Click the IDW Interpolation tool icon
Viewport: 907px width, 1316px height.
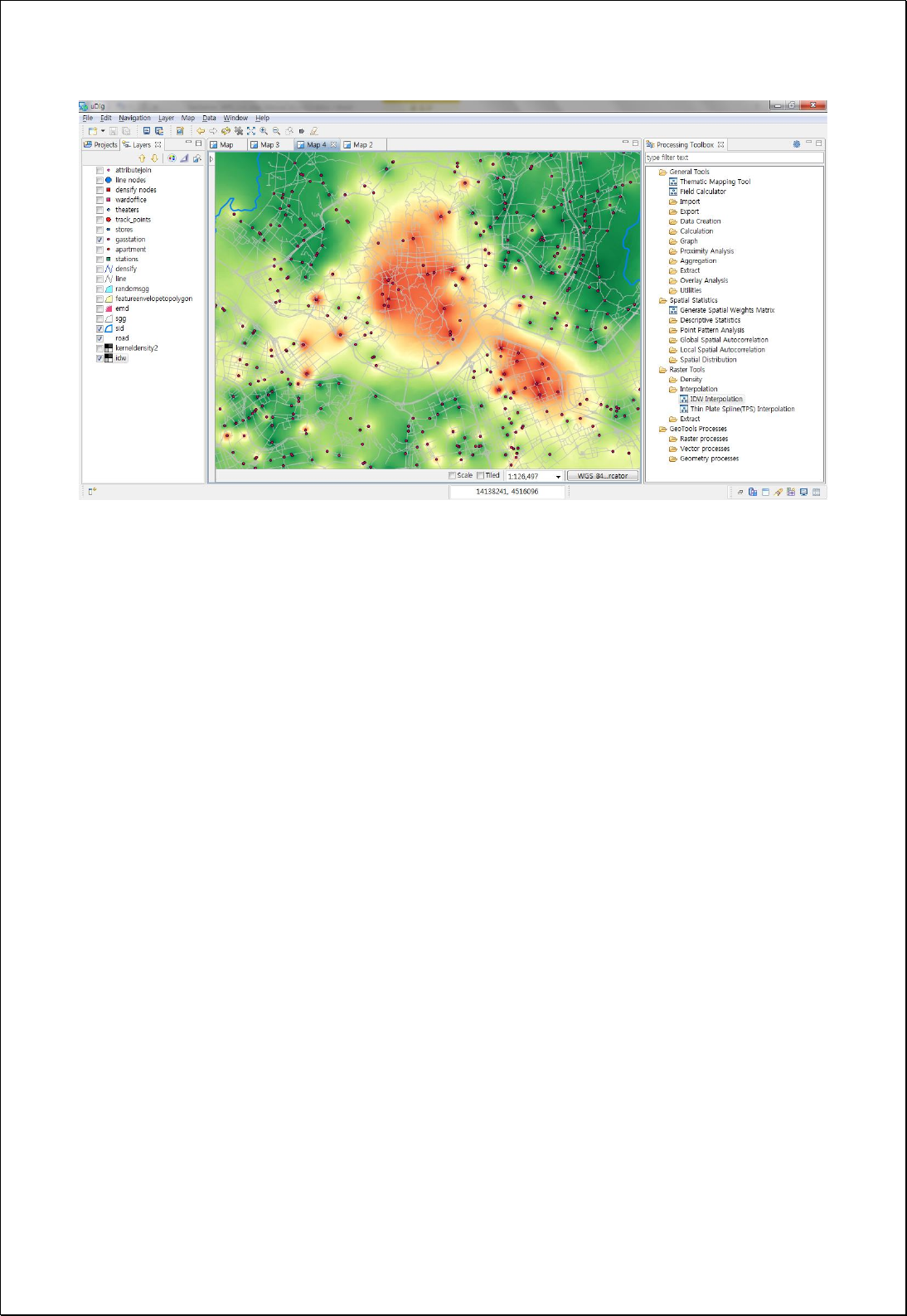[684, 399]
